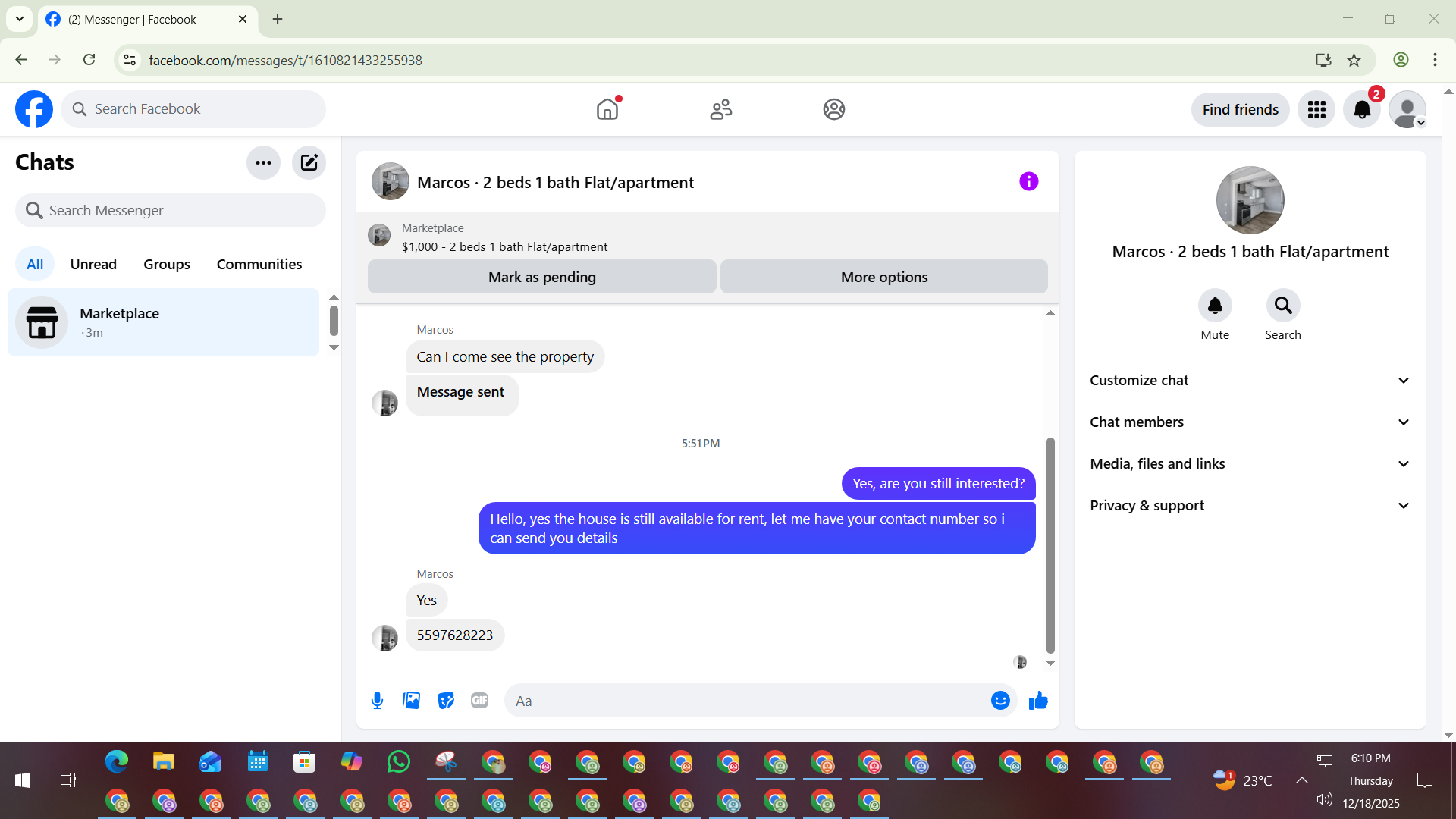Screen dimensions: 1456x819
Task: Open the Marketplace chat in the list
Action: [x=164, y=322]
